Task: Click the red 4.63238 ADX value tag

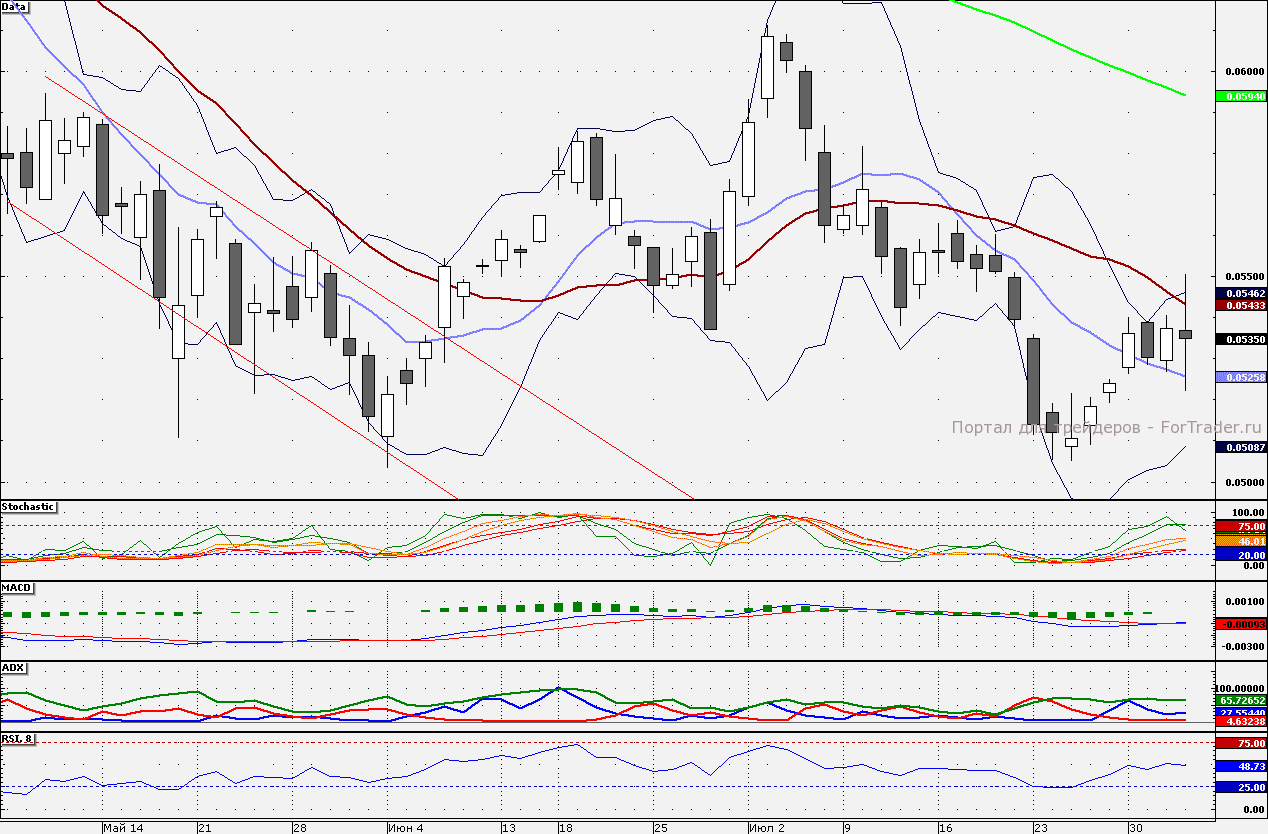Action: coord(1241,721)
